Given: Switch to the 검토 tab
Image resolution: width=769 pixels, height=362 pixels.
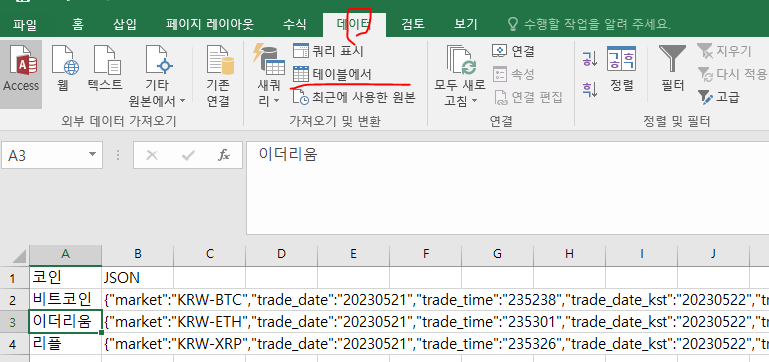Looking at the screenshot, I should tap(413, 24).
